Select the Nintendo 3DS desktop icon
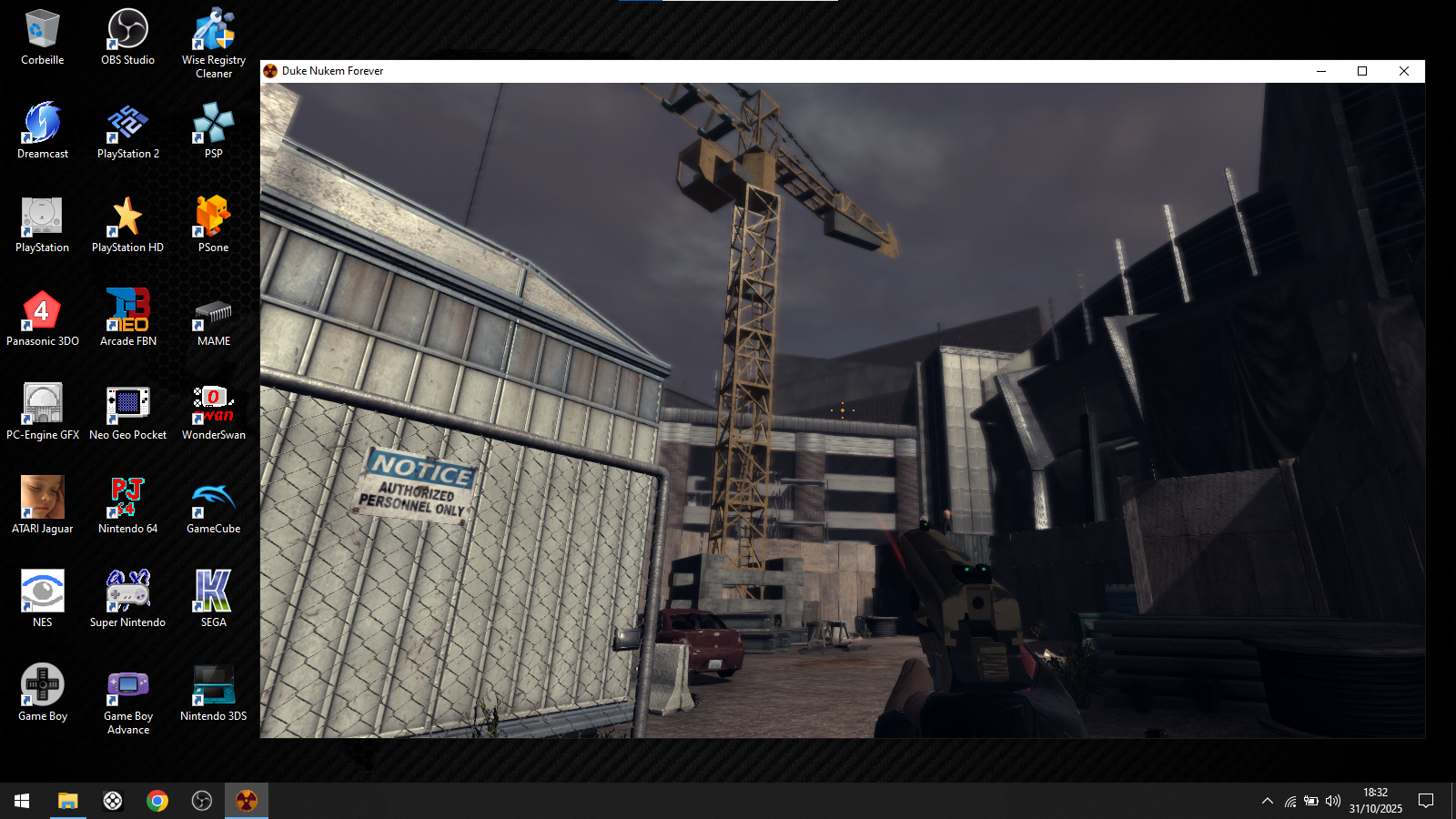1456x819 pixels. [x=213, y=686]
